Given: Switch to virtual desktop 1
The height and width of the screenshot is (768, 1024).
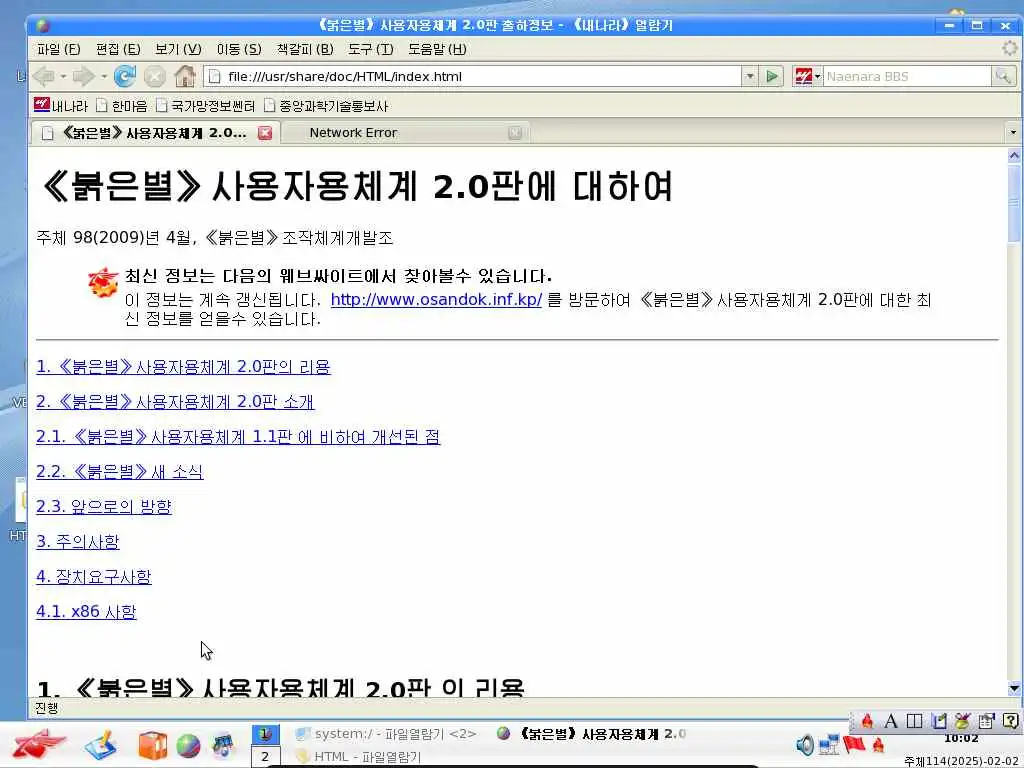Looking at the screenshot, I should (265, 734).
